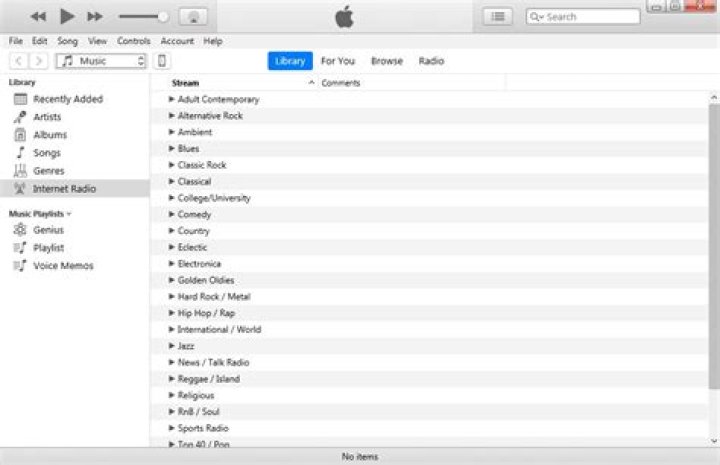Switch to the For You tab
The width and height of the screenshot is (720, 465).
[x=337, y=61]
